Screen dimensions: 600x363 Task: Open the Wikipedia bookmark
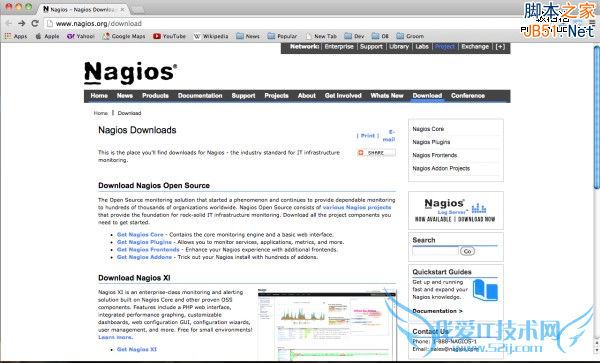pos(211,36)
